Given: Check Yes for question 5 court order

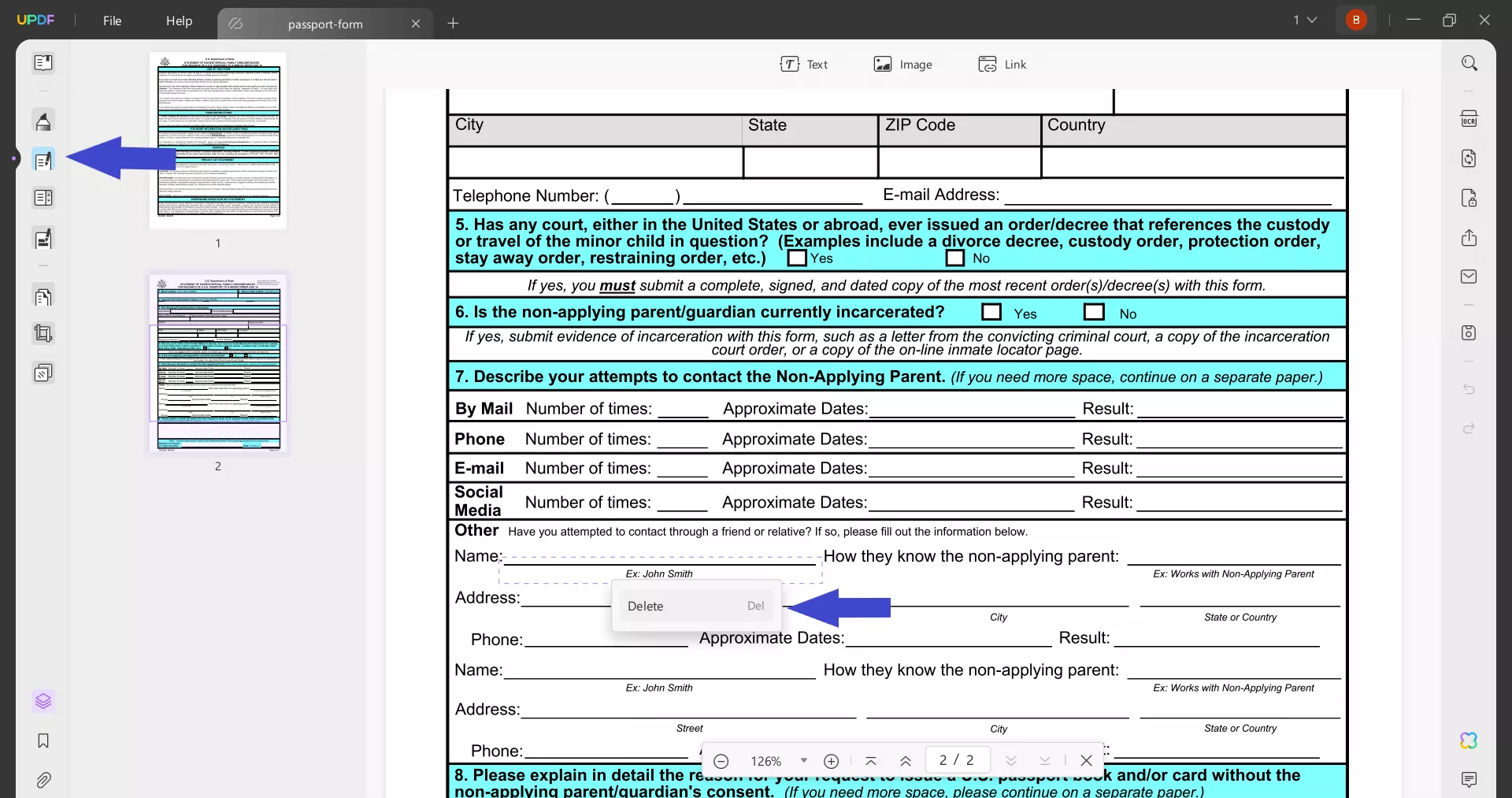Looking at the screenshot, I should [x=797, y=258].
